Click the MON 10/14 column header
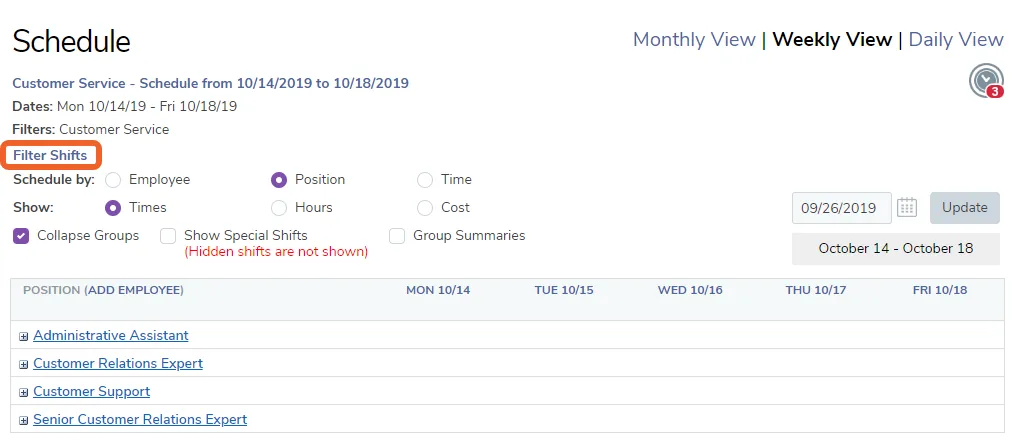Viewport: 1016px width, 433px height. pyautogui.click(x=438, y=290)
